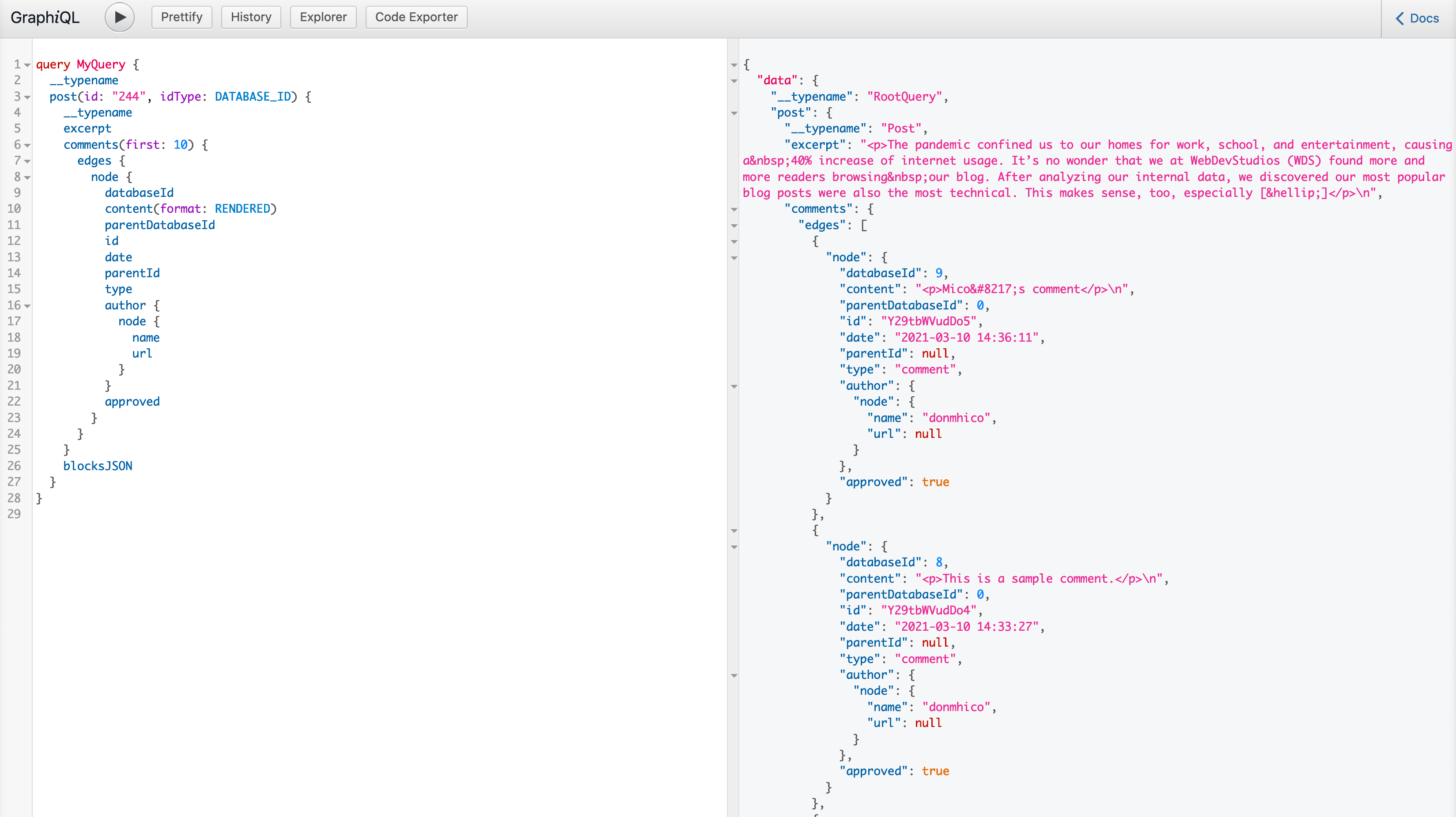Collapse the edges block on line 7
The image size is (1456, 817).
click(26, 161)
